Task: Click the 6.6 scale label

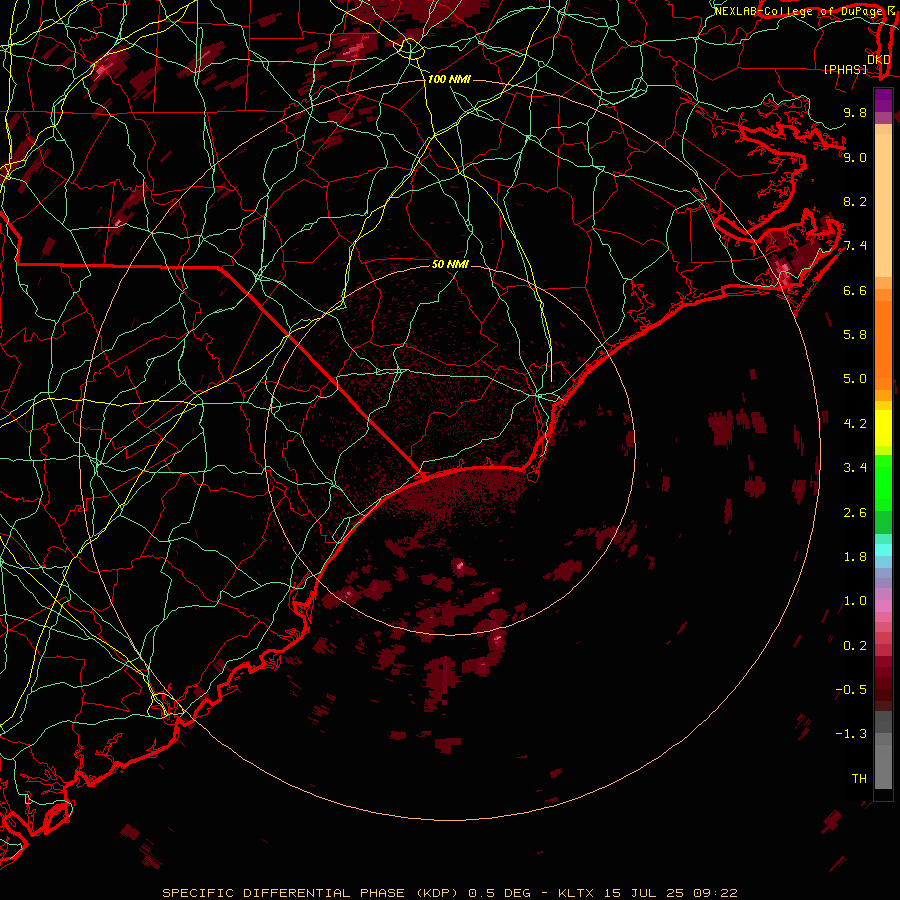Action: (855, 290)
